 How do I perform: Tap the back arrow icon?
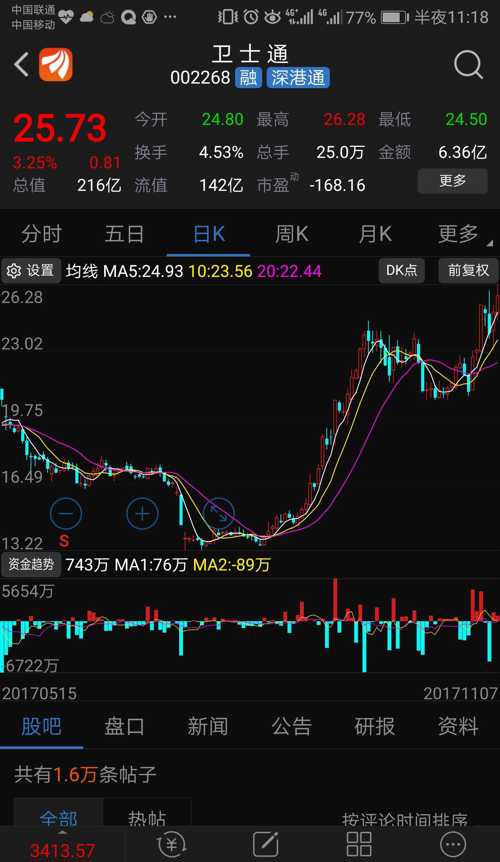click(x=21, y=65)
